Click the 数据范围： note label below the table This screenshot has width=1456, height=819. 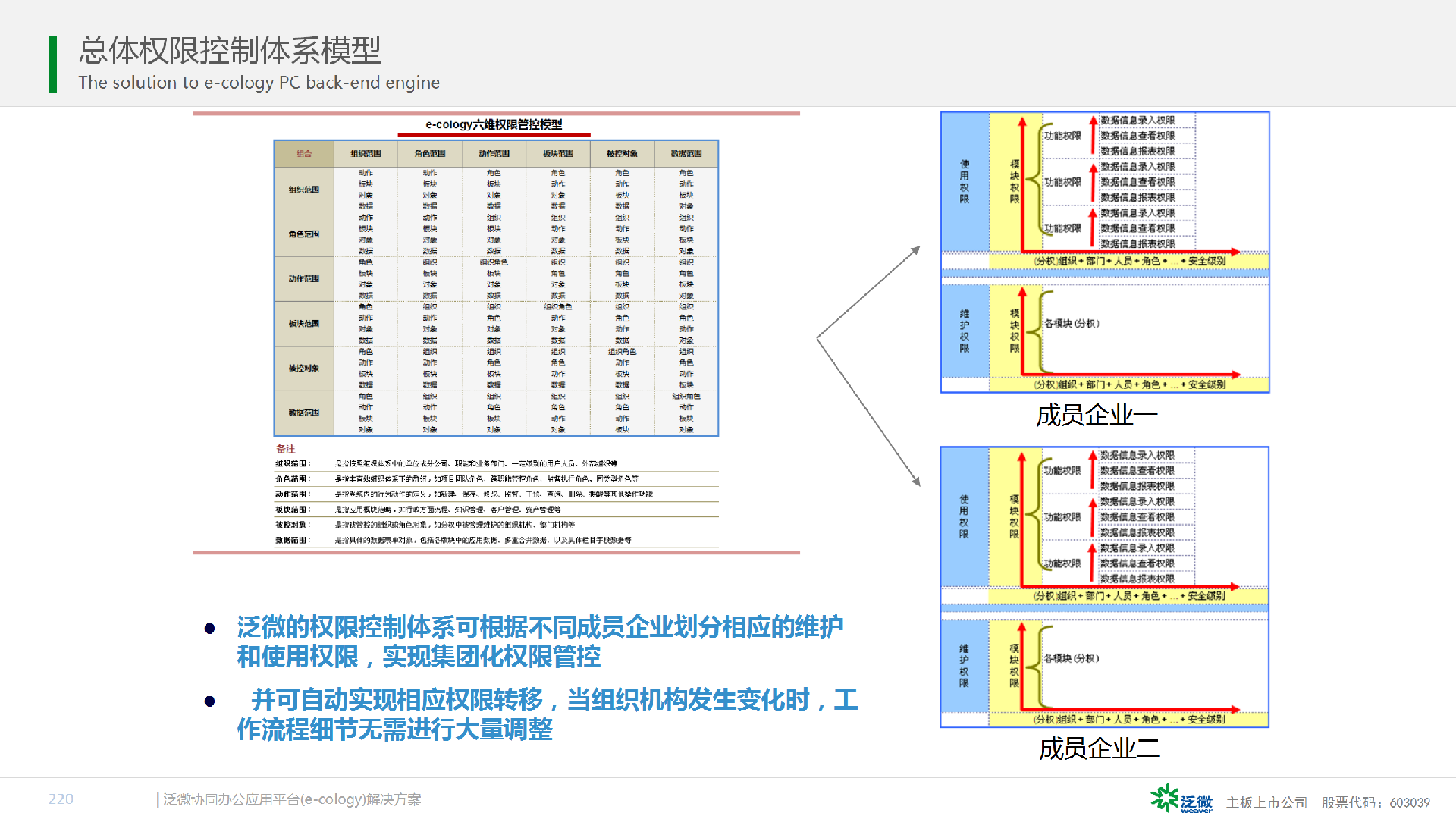[293, 541]
